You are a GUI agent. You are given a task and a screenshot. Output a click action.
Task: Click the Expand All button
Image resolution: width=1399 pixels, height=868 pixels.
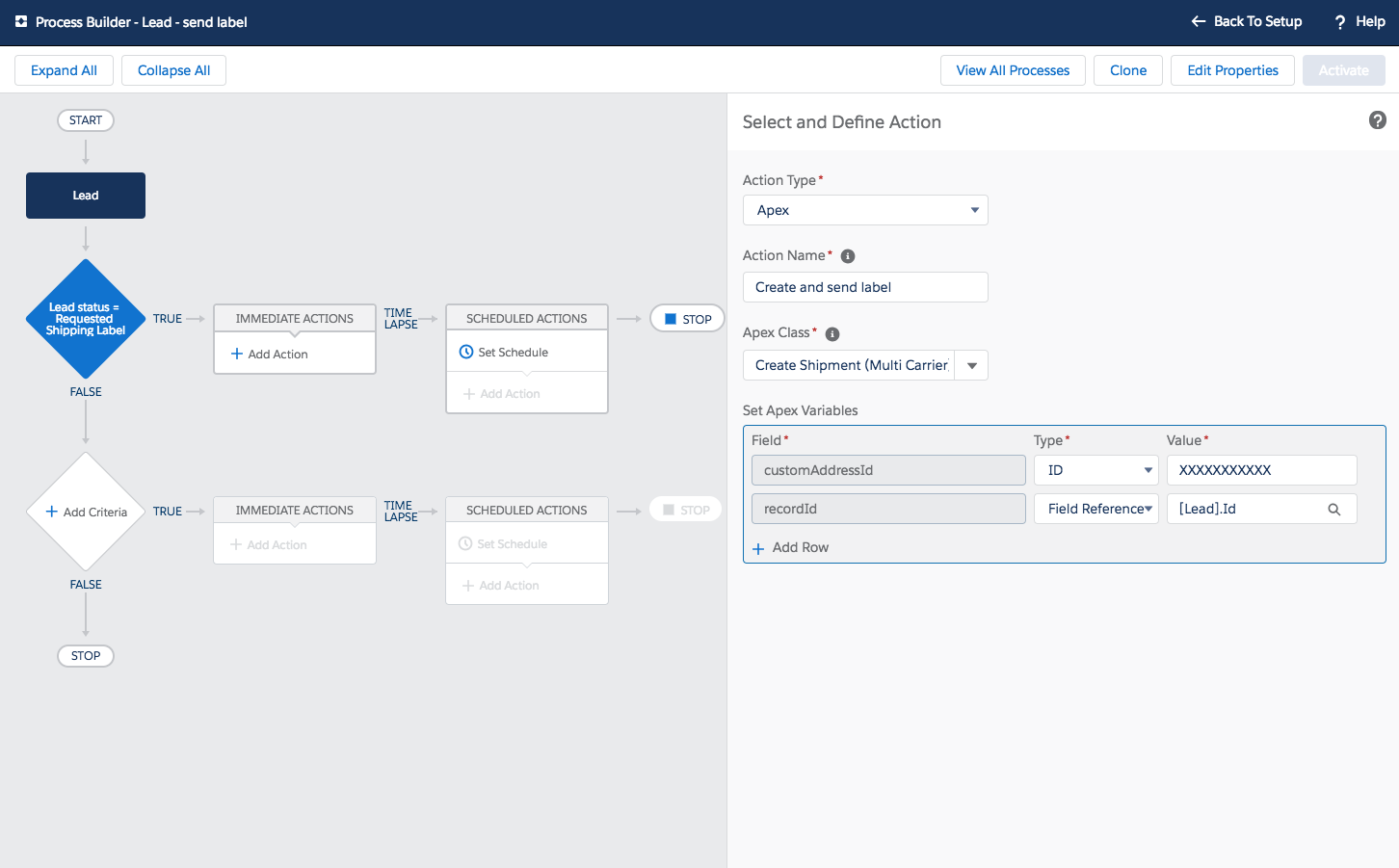coord(64,70)
